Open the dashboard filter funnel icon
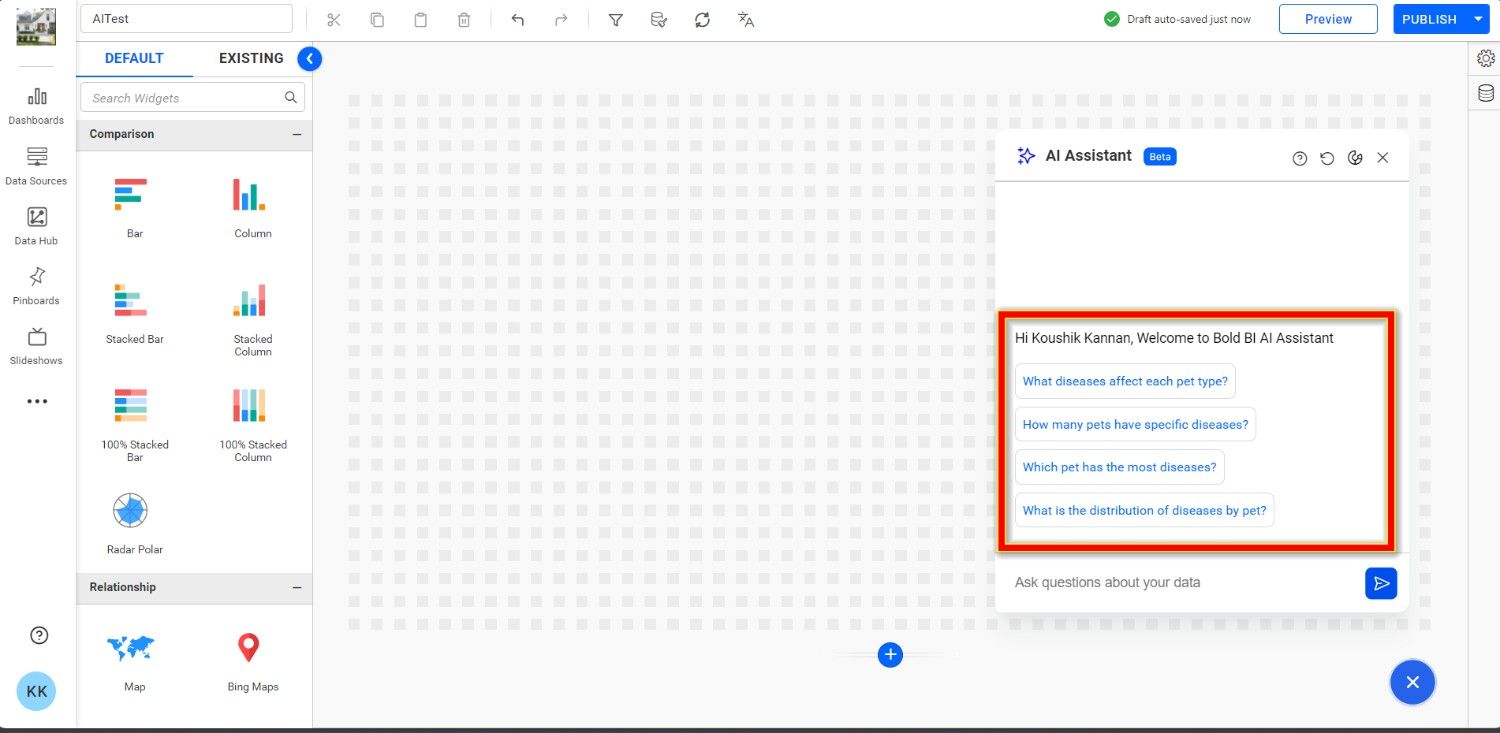This screenshot has width=1500, height=733. coord(616,19)
